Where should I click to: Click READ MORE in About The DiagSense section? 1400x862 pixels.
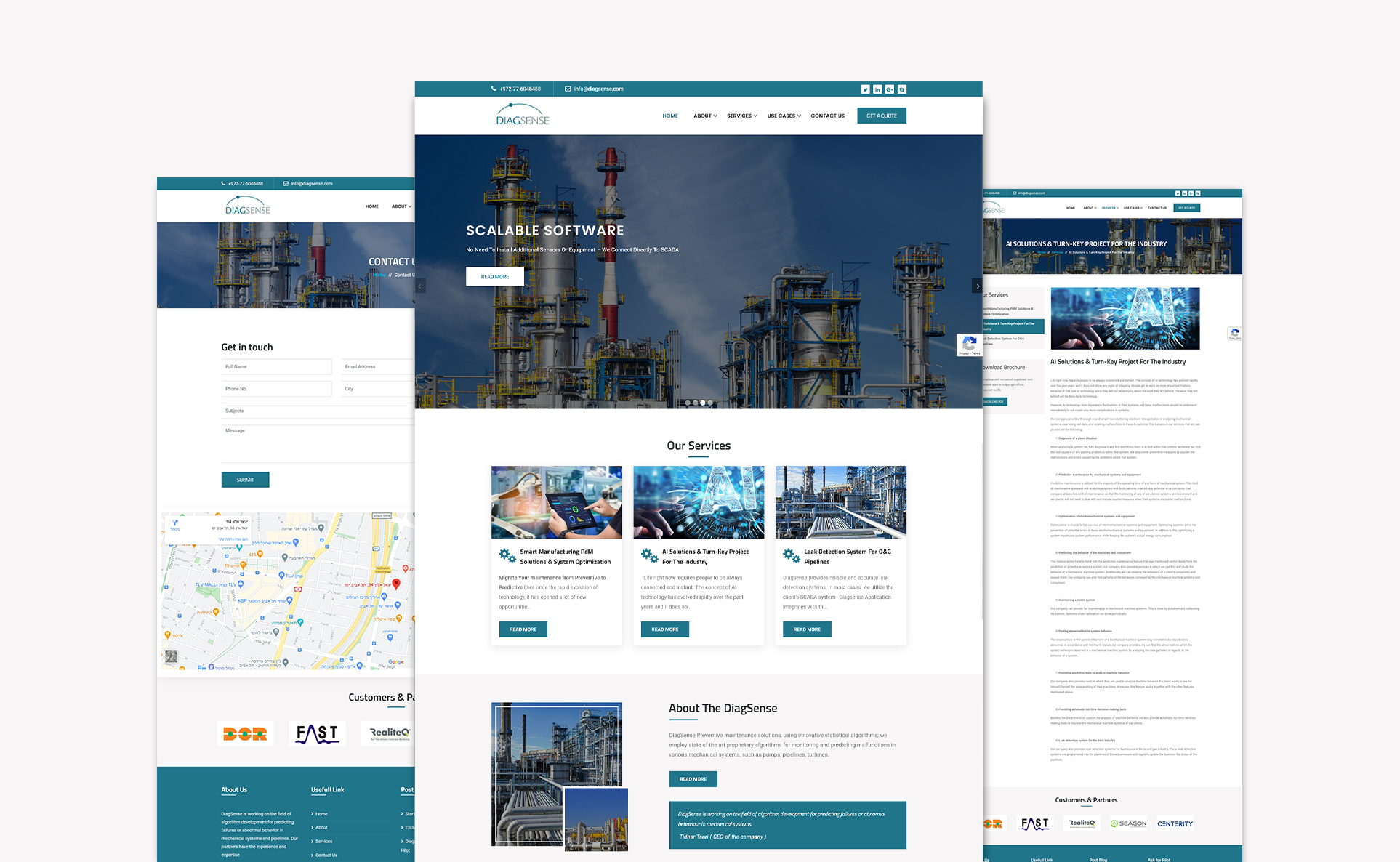point(693,779)
